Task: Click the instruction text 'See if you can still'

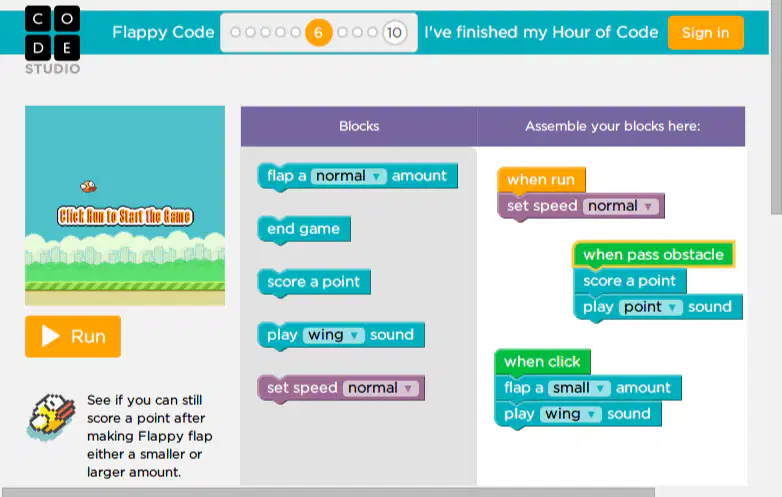Action: pos(145,400)
